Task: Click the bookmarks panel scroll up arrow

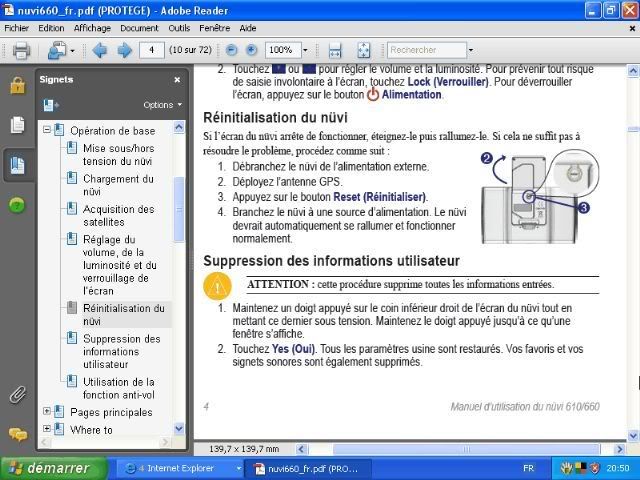Action: (179, 127)
